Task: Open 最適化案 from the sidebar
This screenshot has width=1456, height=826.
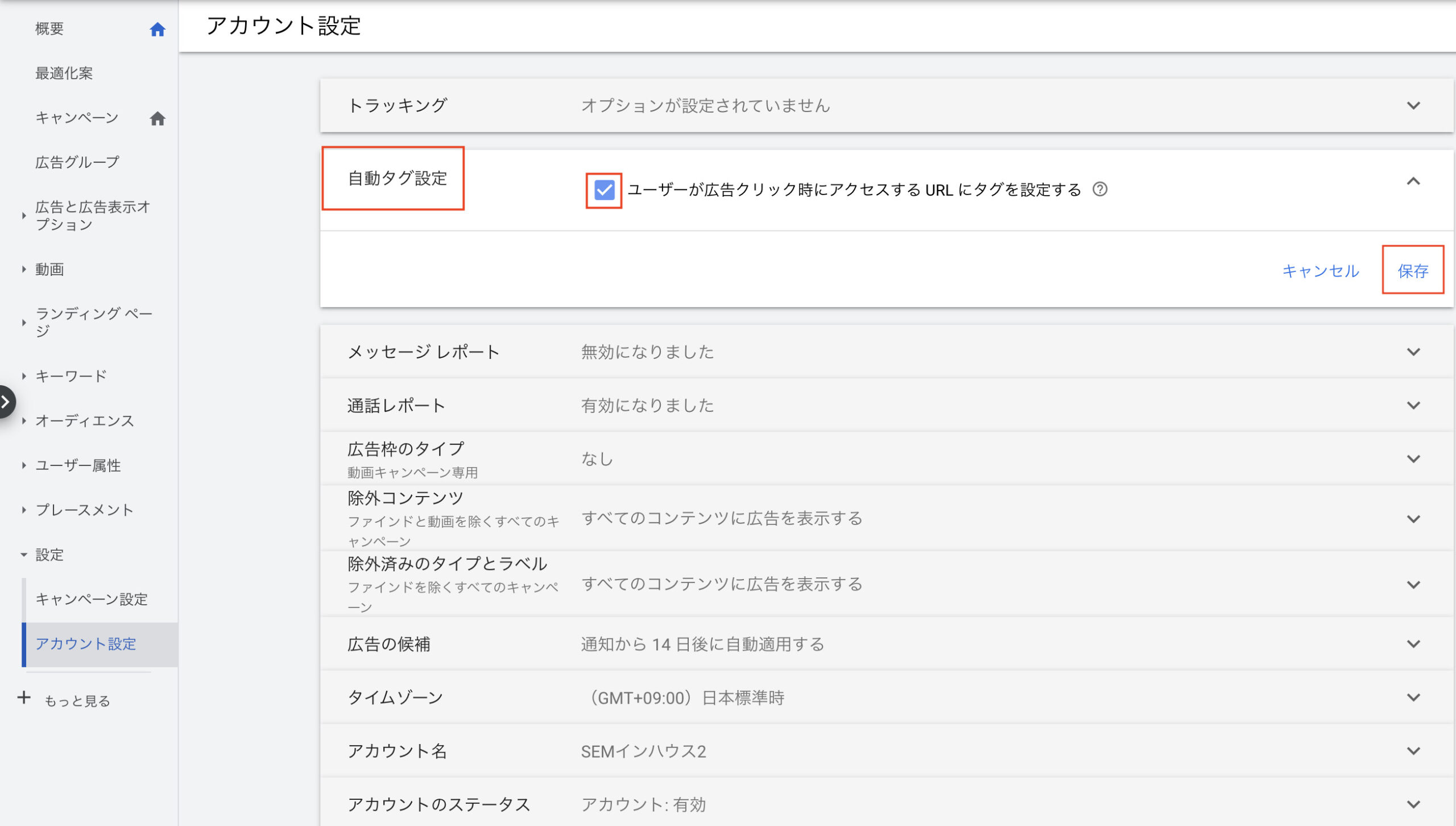Action: [x=64, y=73]
